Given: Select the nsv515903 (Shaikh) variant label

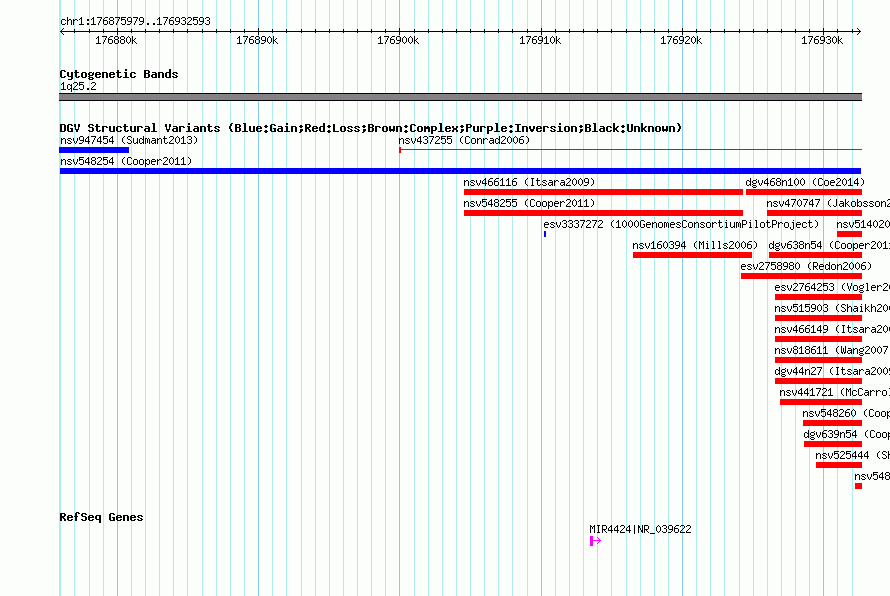Looking at the screenshot, I should coord(832,308).
